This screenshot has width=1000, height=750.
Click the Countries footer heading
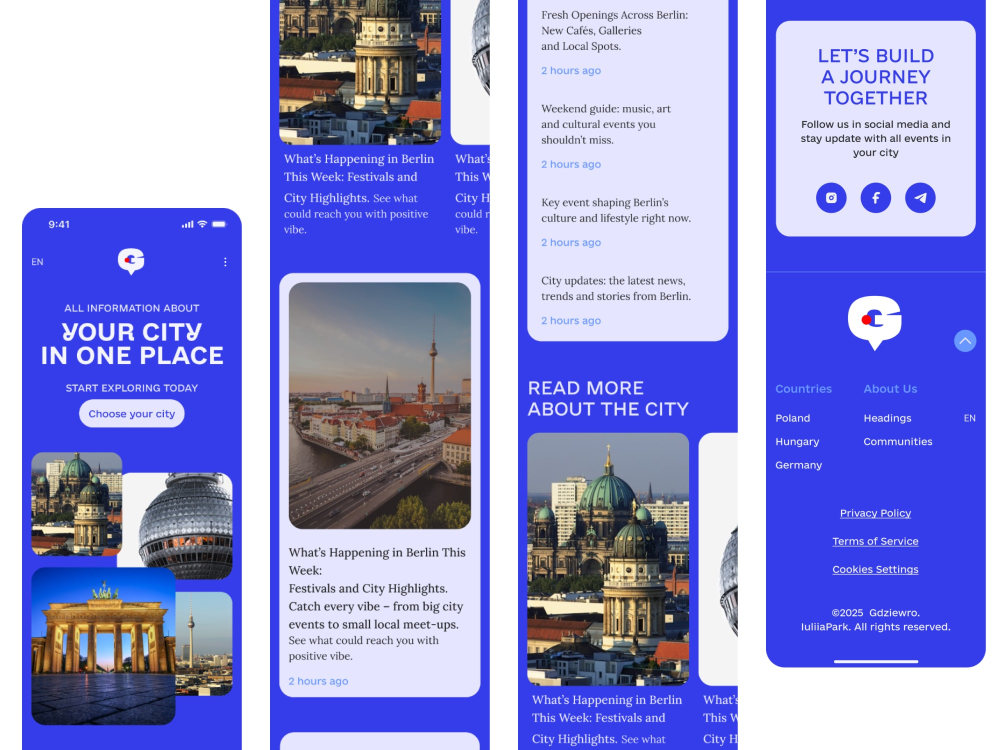coord(804,389)
